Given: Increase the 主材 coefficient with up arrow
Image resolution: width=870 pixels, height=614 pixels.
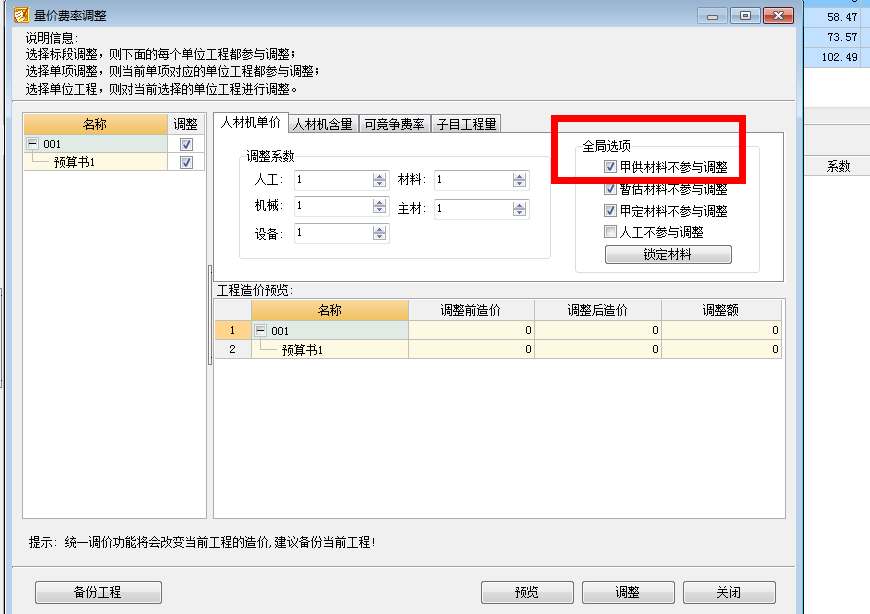Looking at the screenshot, I should click(519, 205).
